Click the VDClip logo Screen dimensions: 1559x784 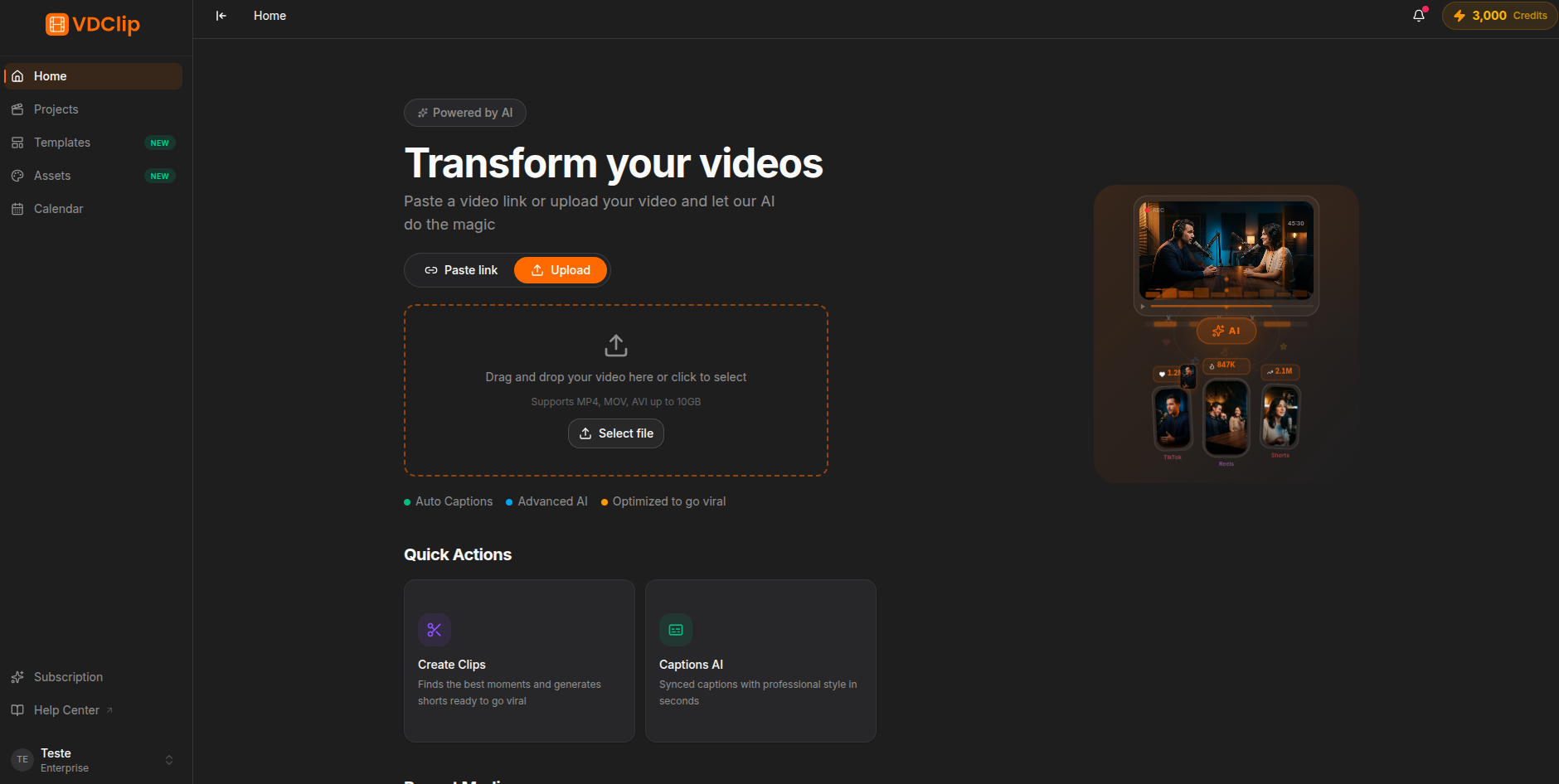pos(93,24)
